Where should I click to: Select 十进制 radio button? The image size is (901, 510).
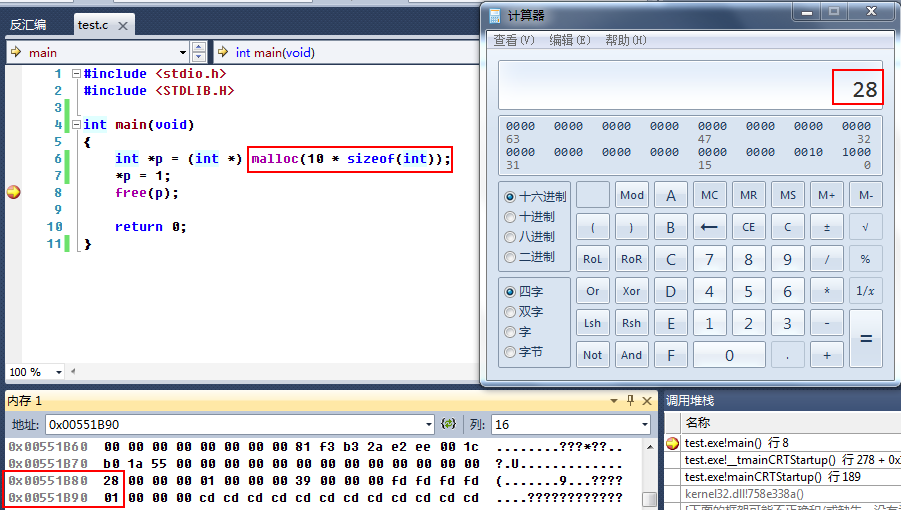tap(529, 217)
